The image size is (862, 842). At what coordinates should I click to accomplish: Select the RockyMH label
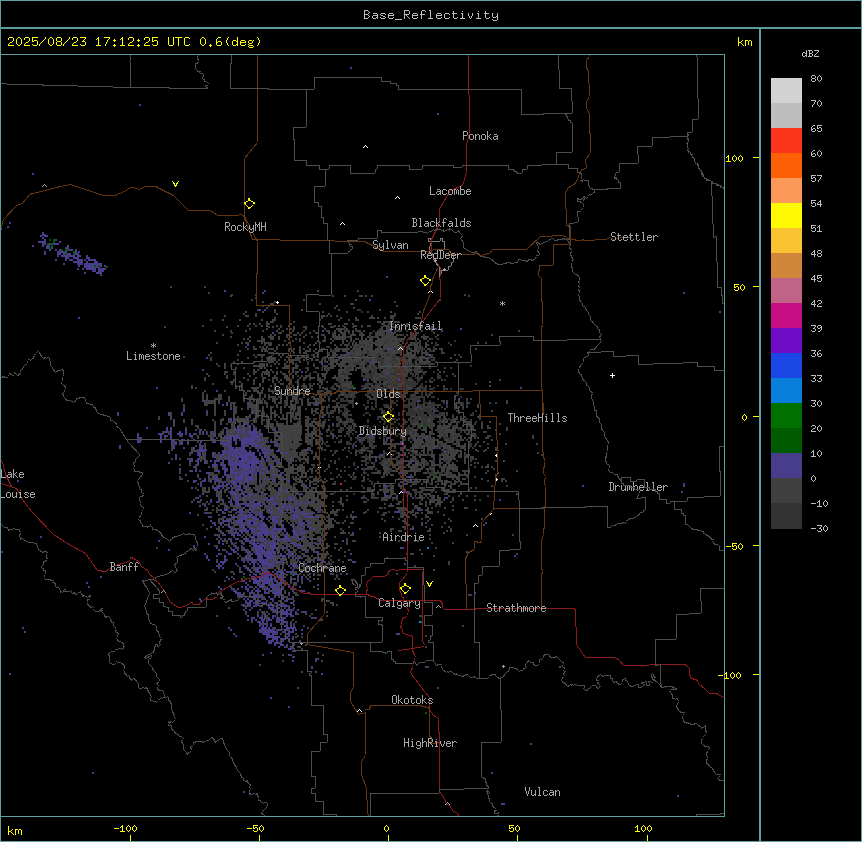(245, 226)
